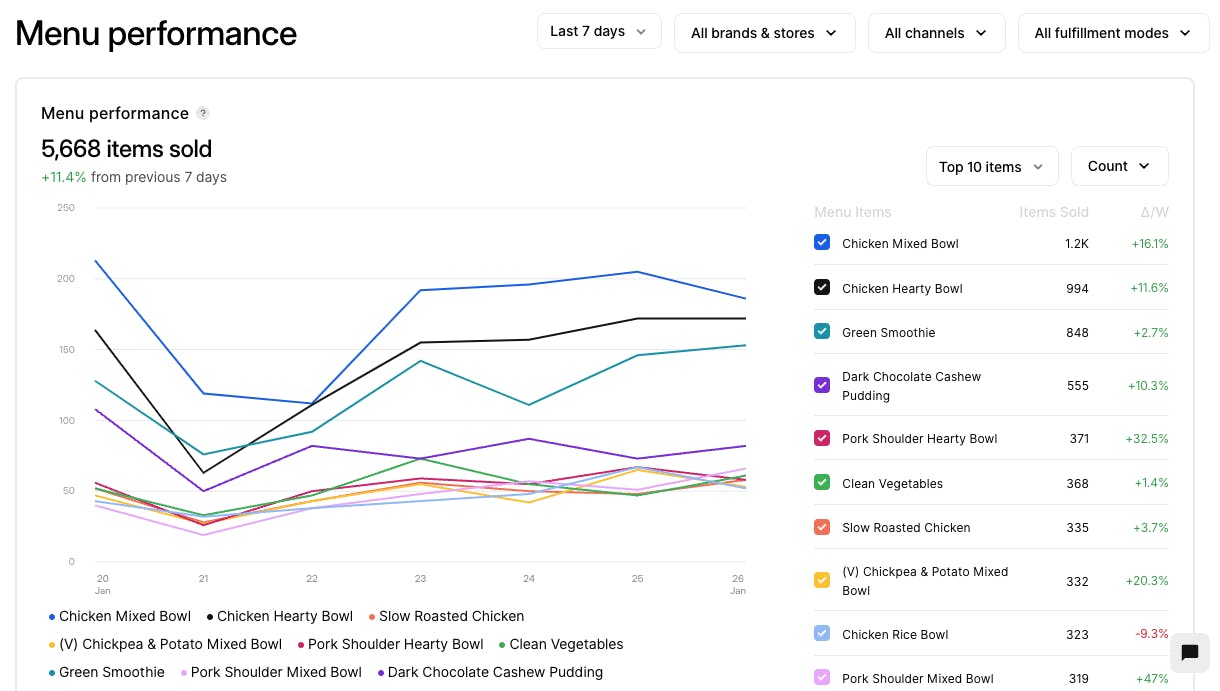This screenshot has width=1220, height=691.
Task: Expand the All brands & stores filter
Action: point(764,33)
